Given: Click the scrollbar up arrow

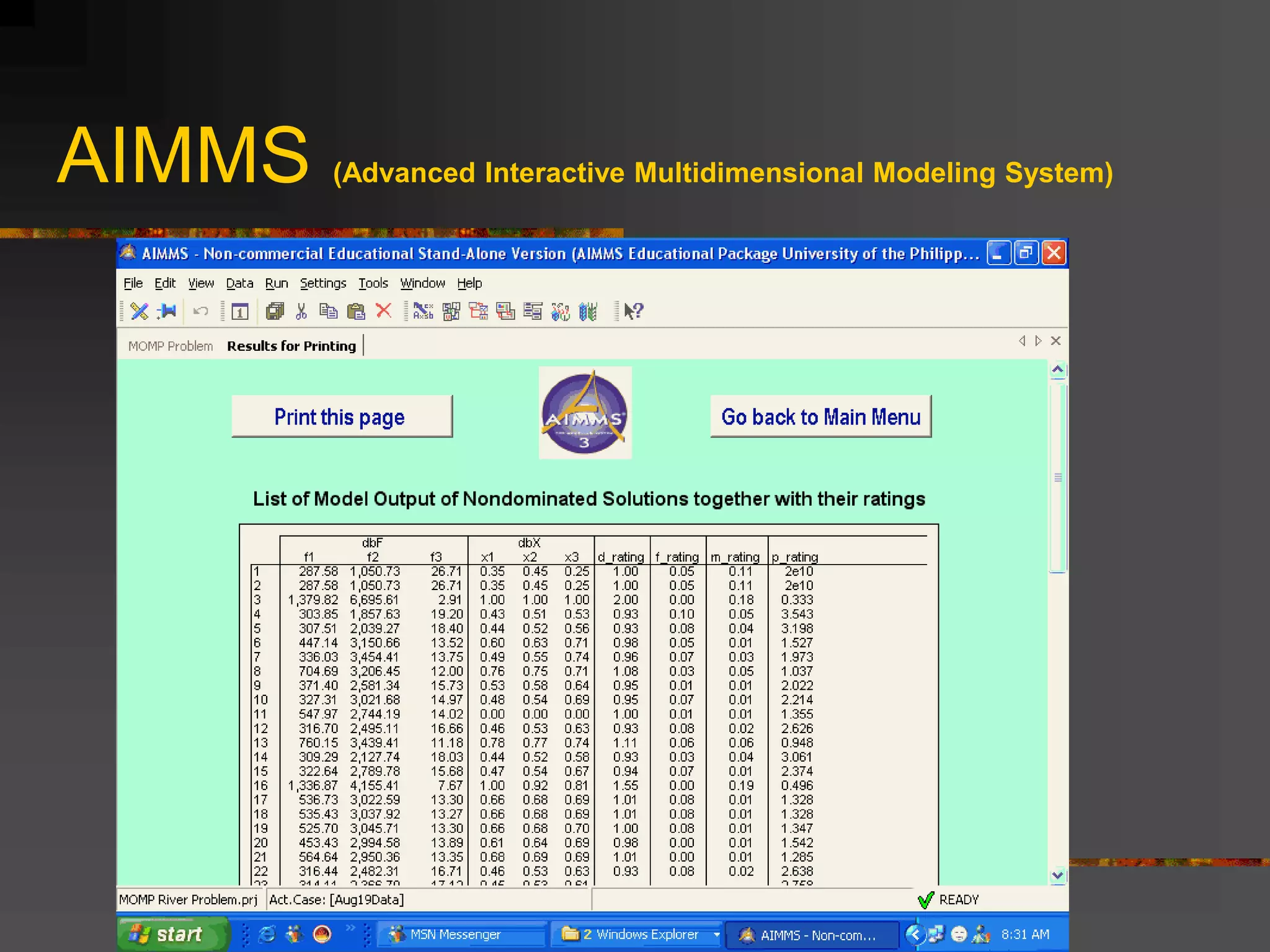Looking at the screenshot, I should (1058, 370).
